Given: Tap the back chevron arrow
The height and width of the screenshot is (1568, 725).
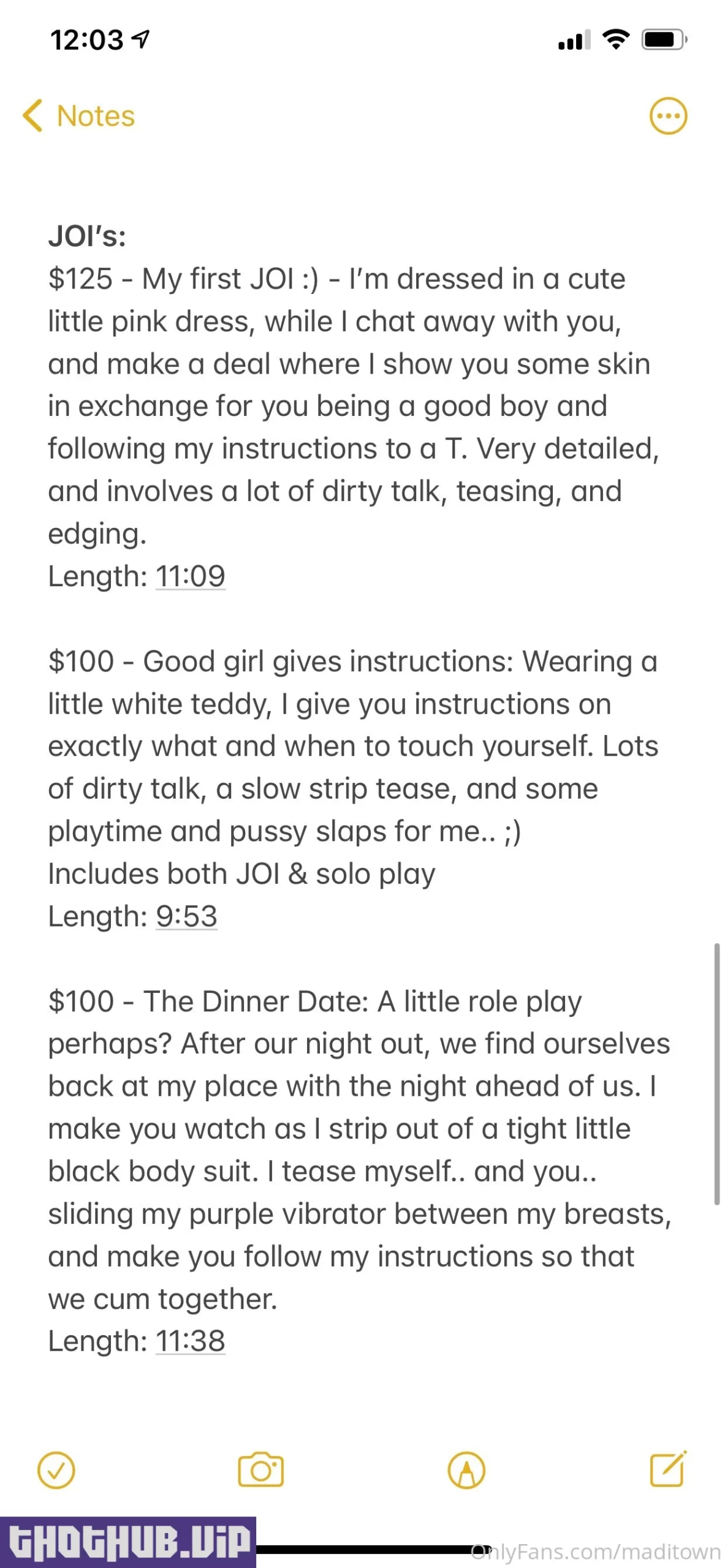Looking at the screenshot, I should pos(33,116).
